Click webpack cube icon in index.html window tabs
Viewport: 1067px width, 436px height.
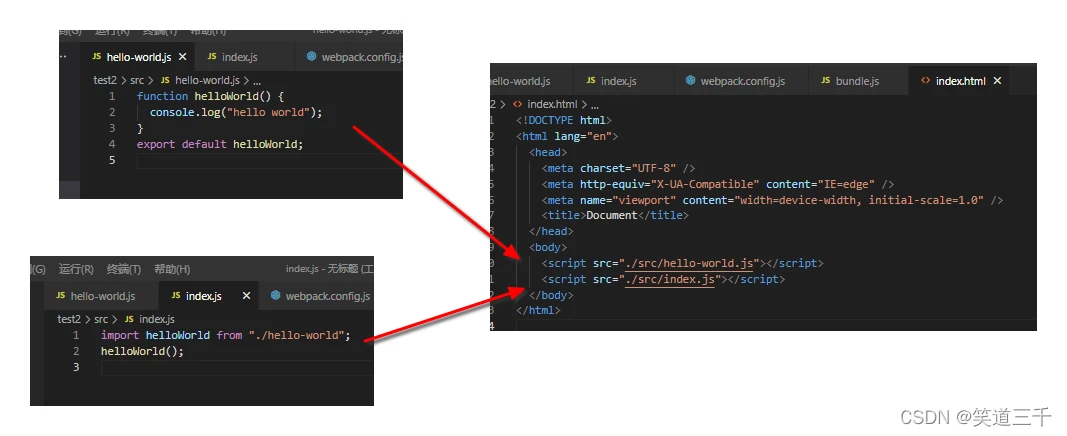point(690,80)
